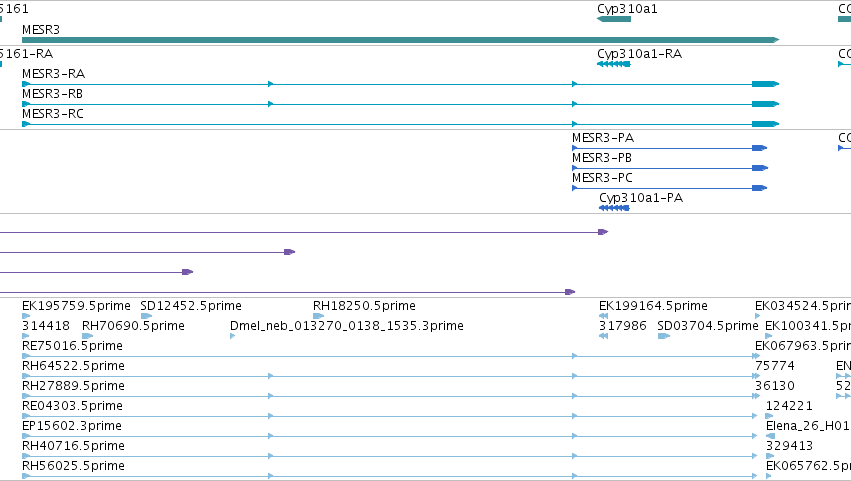Screen dimensions: 851x481
Task: Click the MESR3-PA label
Action: point(603,138)
